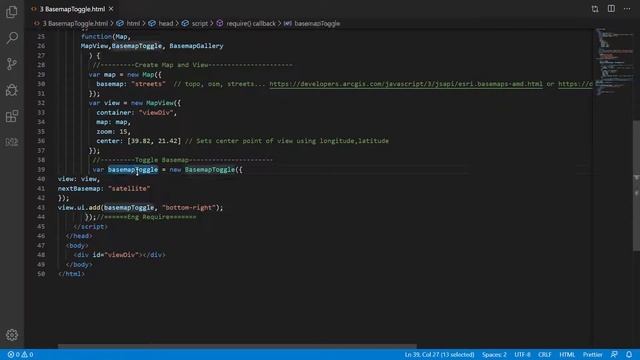This screenshot has width=640, height=360.
Task: Click zoom: 15 on line 35
Action: point(112,131)
